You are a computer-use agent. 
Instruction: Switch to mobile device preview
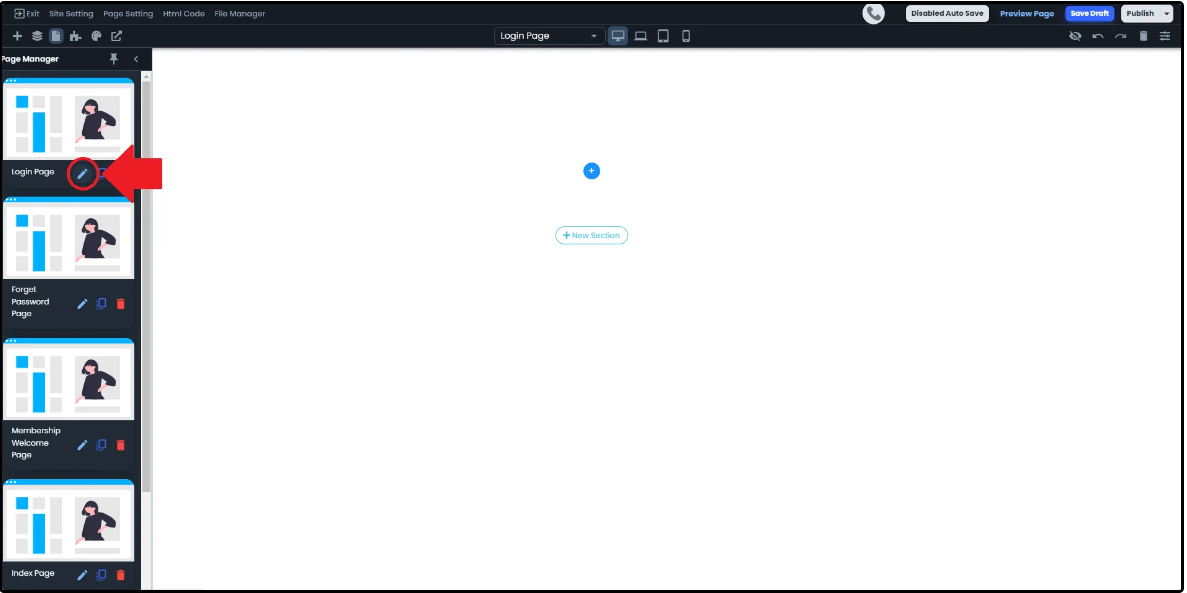click(686, 36)
